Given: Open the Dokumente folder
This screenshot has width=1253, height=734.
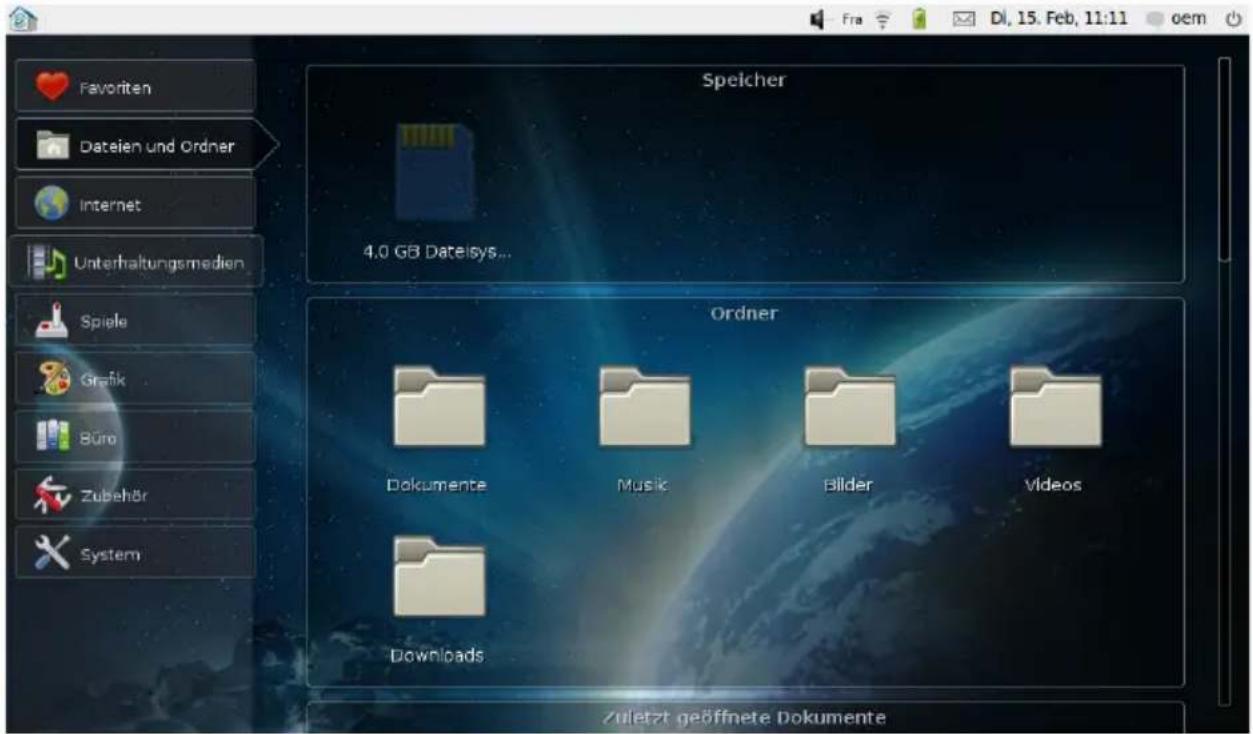Looking at the screenshot, I should click(438, 429).
